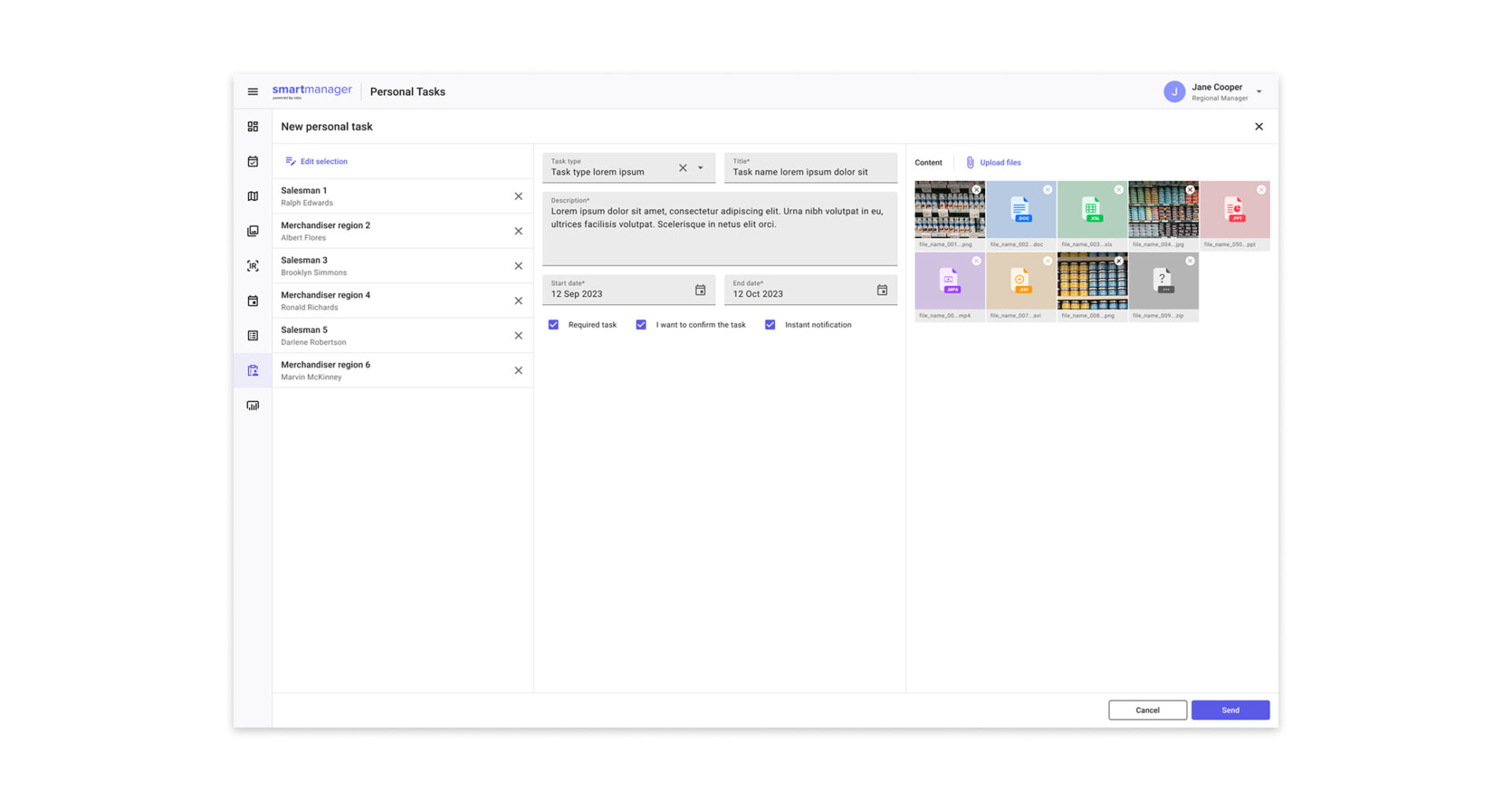This screenshot has height=801, width=1512.
Task: Open the End date calendar picker
Action: click(882, 291)
